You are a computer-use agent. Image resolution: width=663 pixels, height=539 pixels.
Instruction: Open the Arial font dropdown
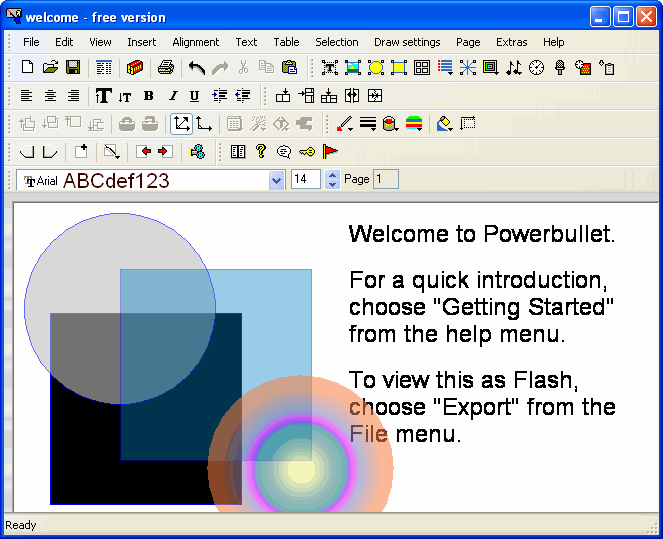(277, 181)
